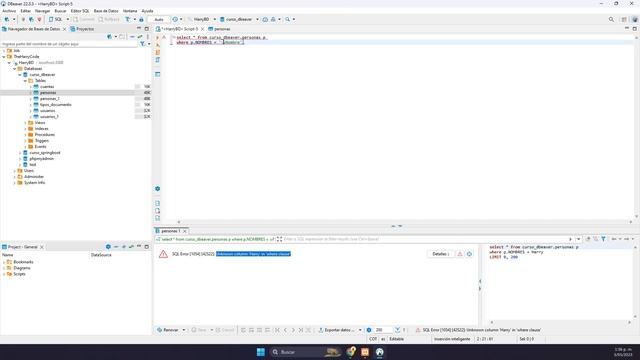Viewport: 640px width, 360px height.
Task: Click the Commit transaction button
Action: [x=84, y=19]
